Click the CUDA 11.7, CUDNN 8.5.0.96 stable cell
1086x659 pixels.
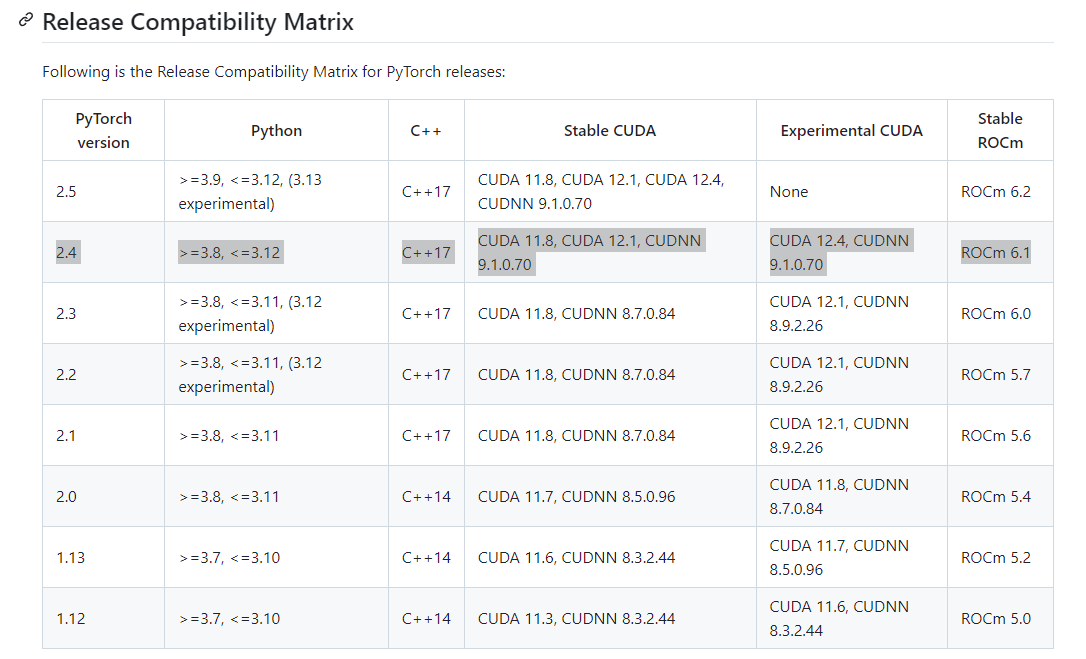point(576,496)
